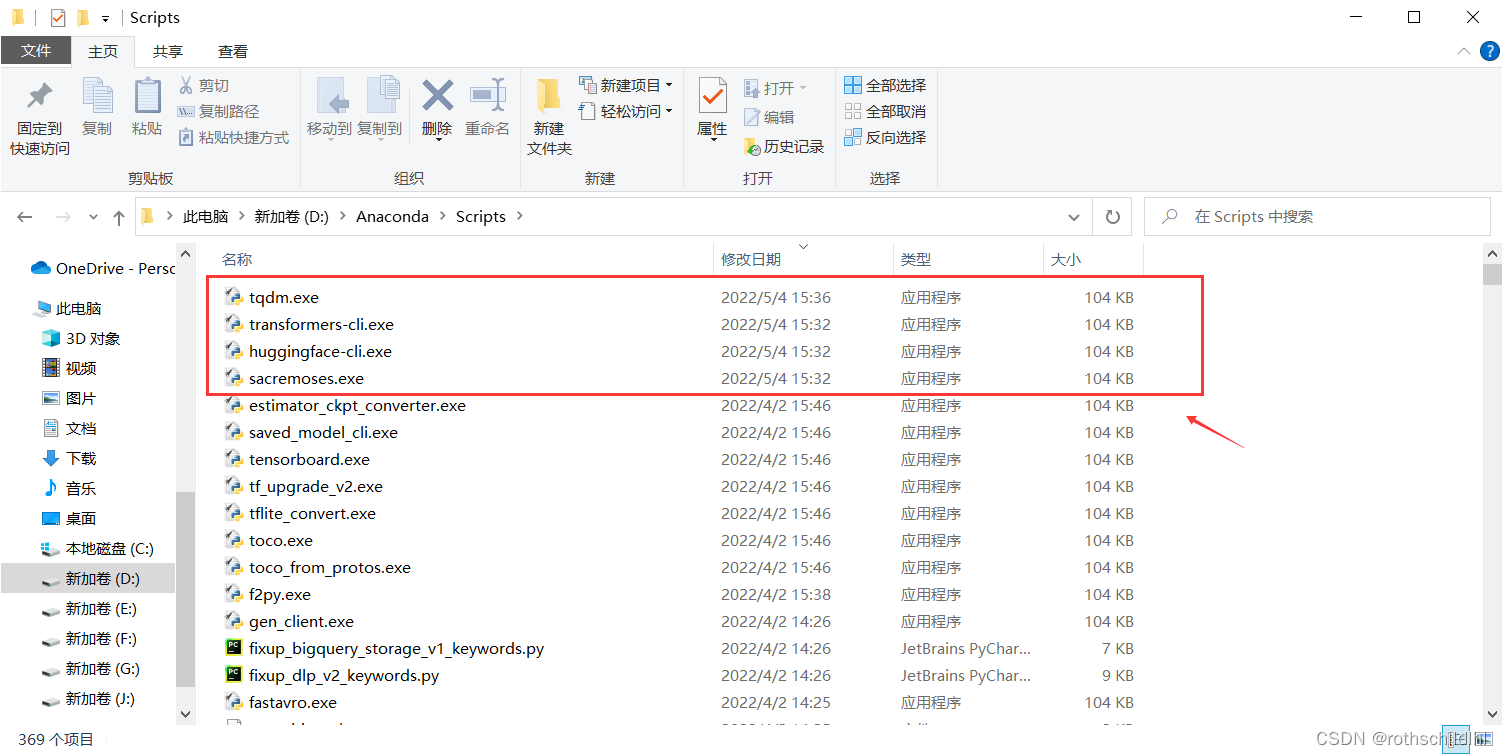Click the quick access properties checkmark icon

pyautogui.click(x=57, y=17)
